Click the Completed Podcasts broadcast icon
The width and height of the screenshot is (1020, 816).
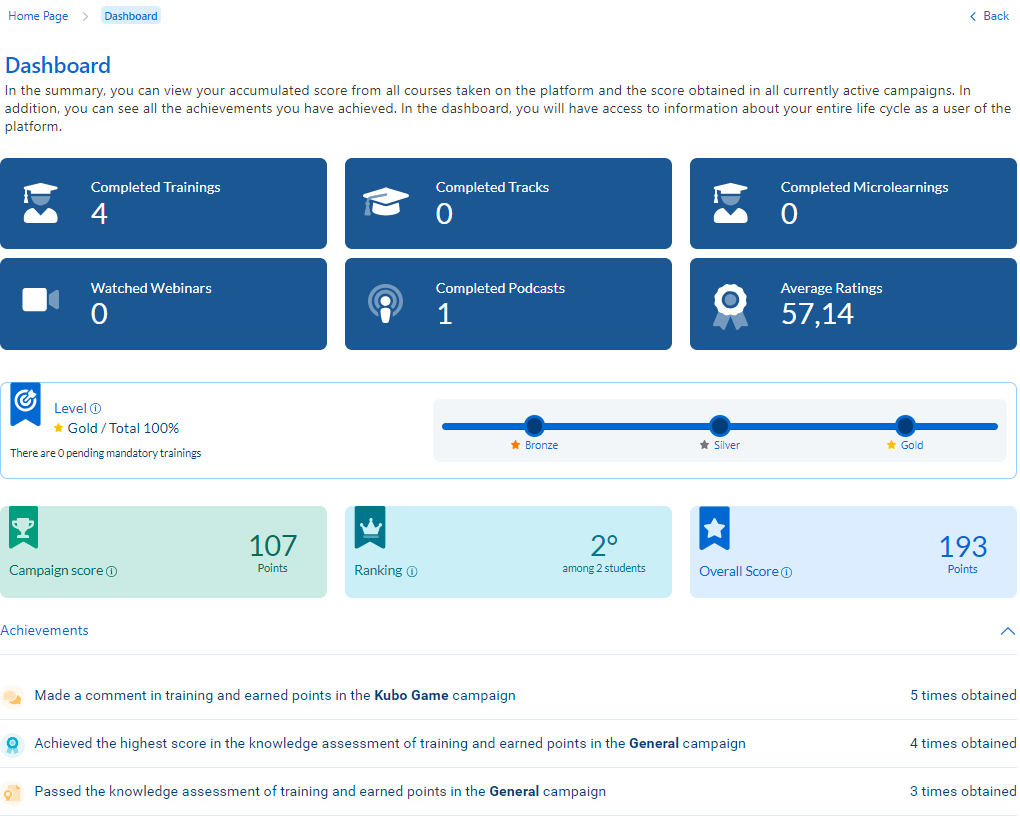[x=385, y=304]
